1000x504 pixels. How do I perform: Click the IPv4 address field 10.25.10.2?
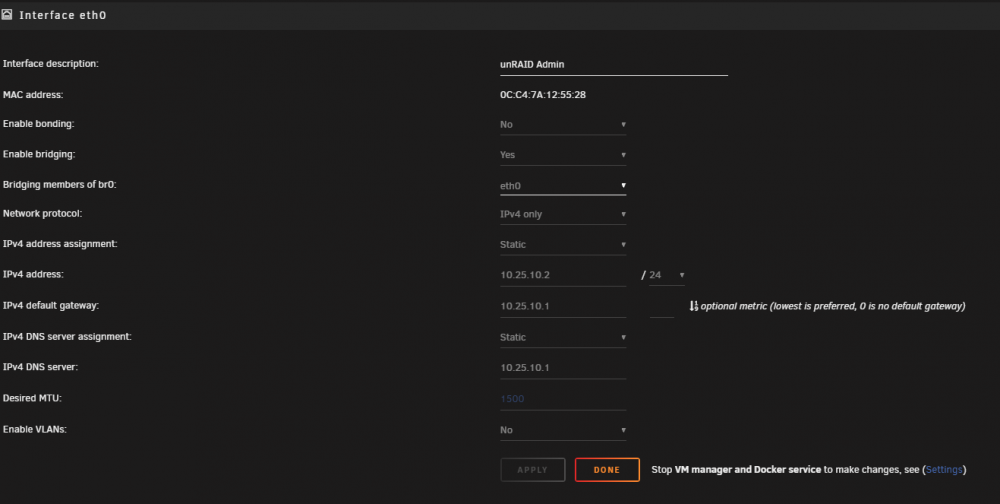click(562, 275)
